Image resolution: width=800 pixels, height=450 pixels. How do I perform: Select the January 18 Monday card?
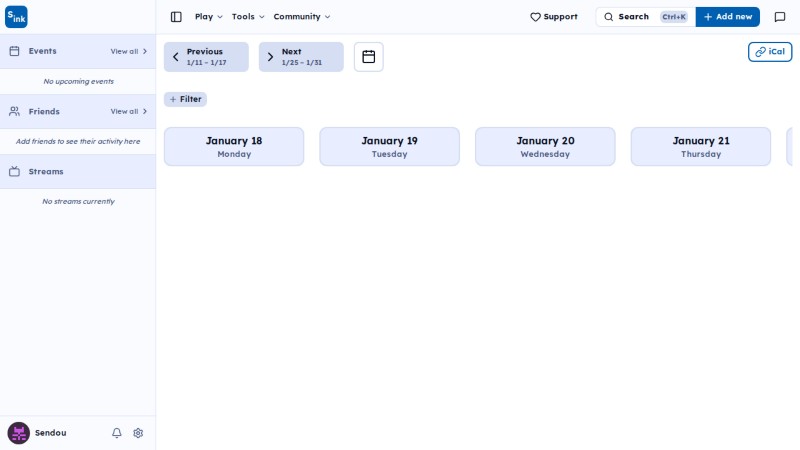point(234,146)
